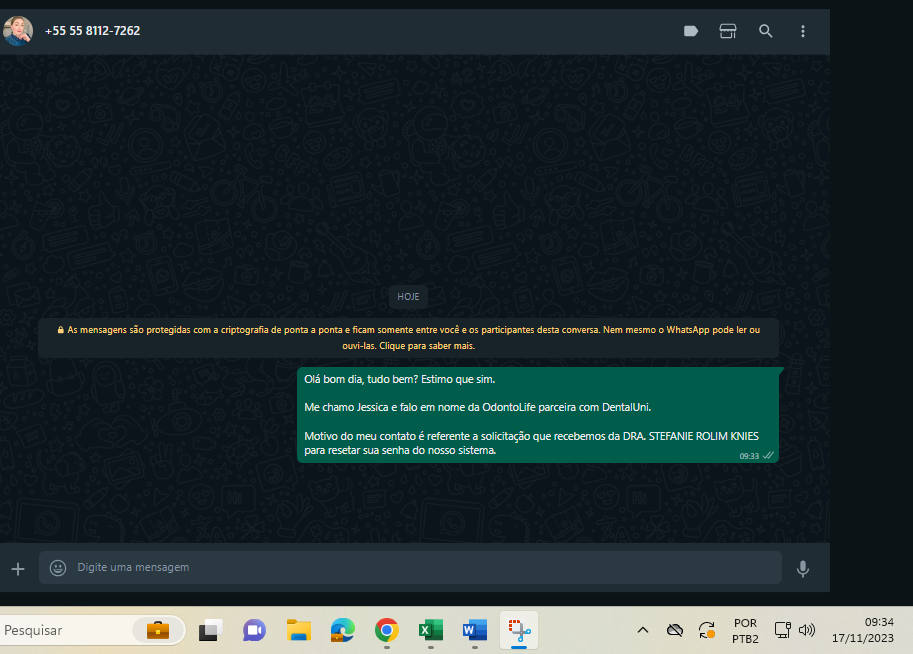Start recording a voice message
The height and width of the screenshot is (654, 913).
click(803, 568)
